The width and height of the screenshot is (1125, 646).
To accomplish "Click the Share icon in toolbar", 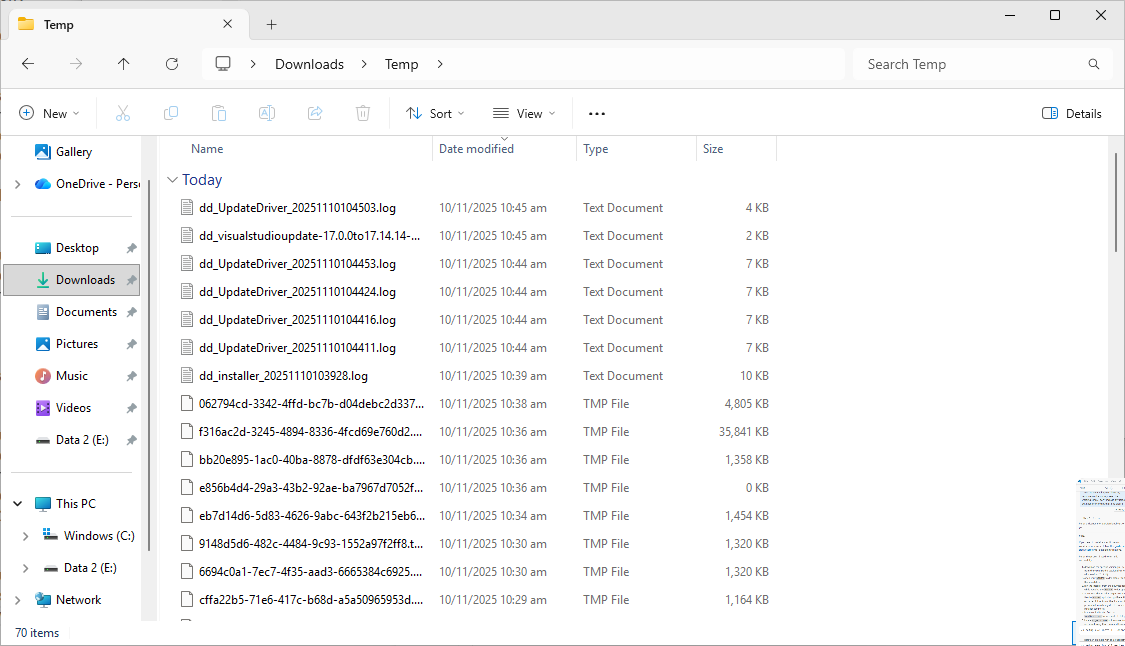I will point(315,113).
